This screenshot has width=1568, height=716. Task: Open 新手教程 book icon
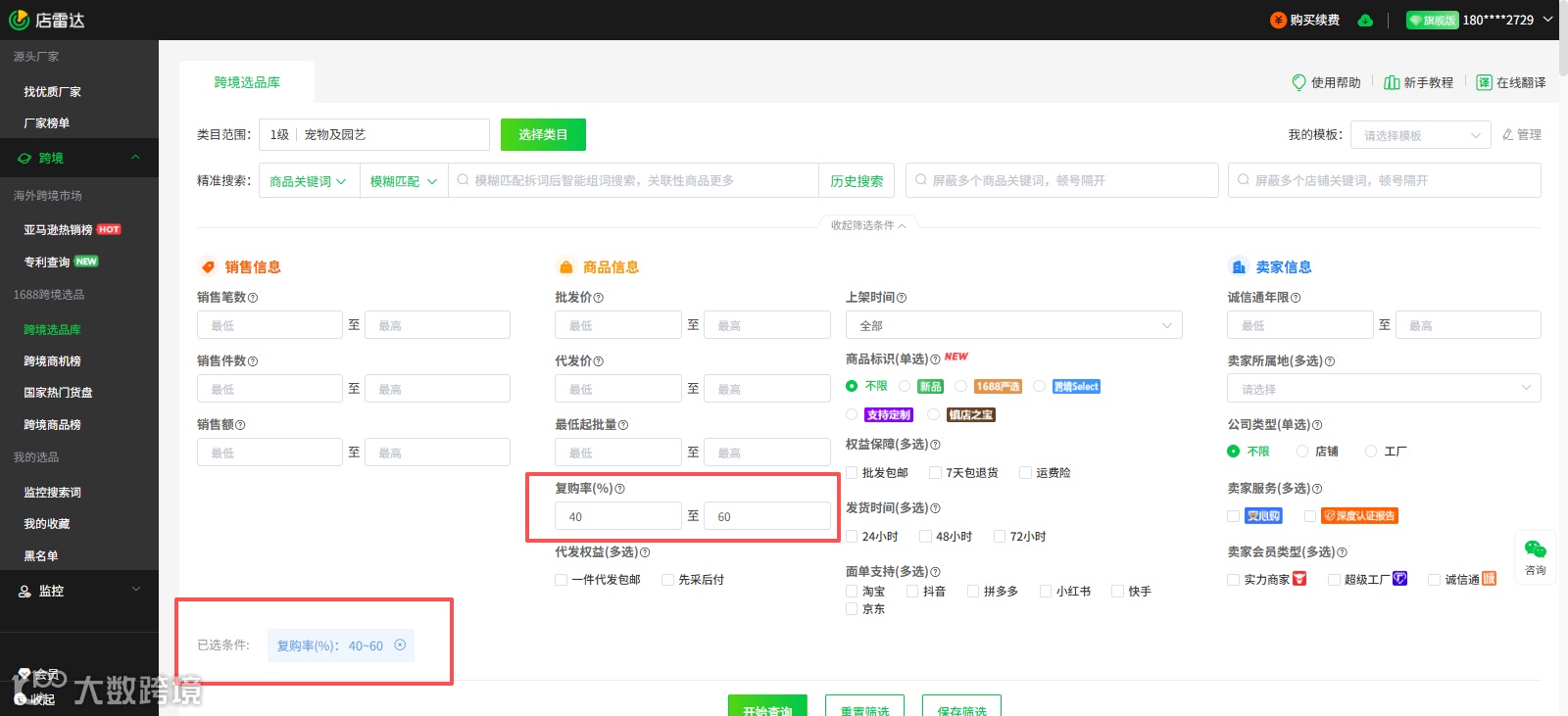1392,82
